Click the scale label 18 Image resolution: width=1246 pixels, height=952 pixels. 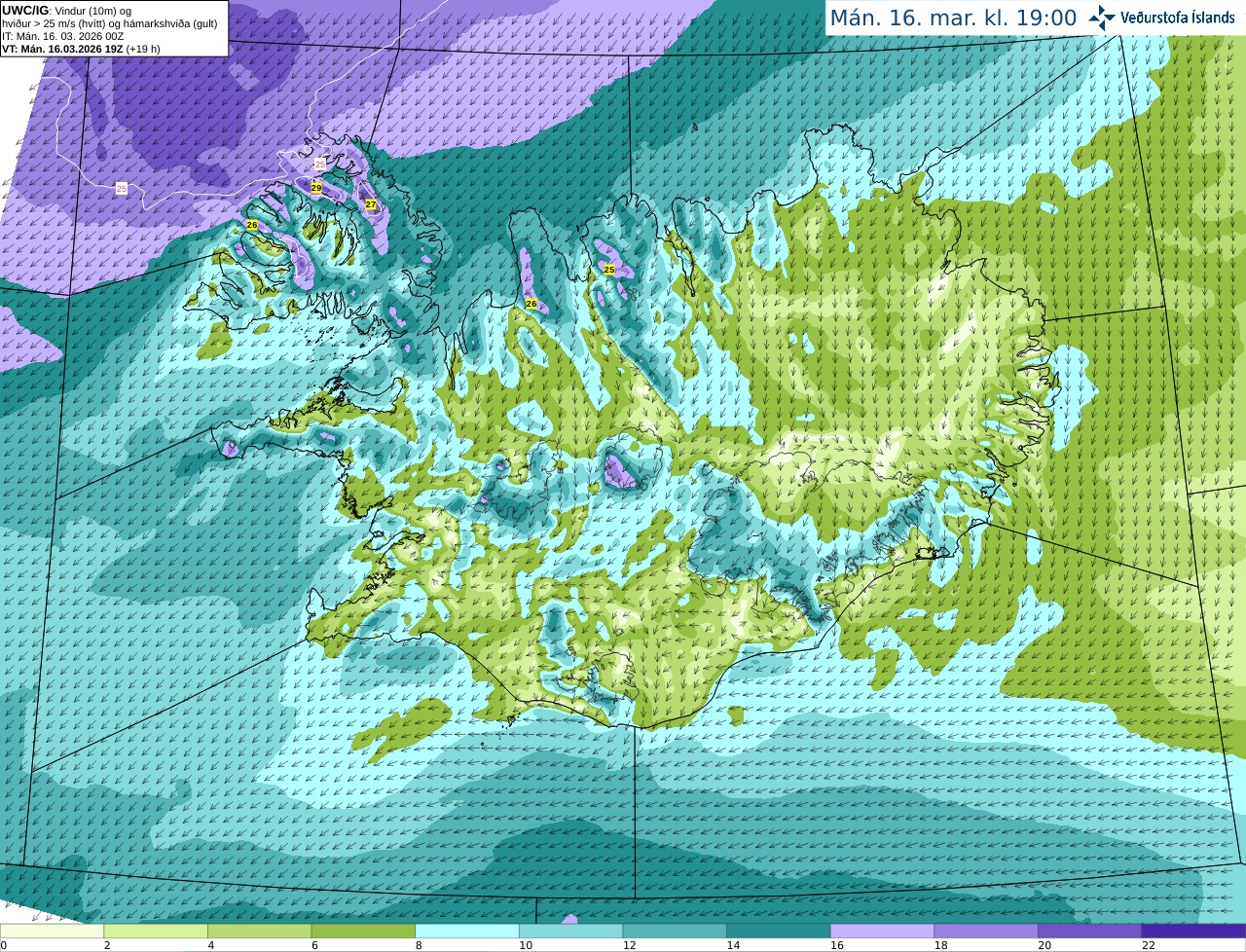[940, 945]
